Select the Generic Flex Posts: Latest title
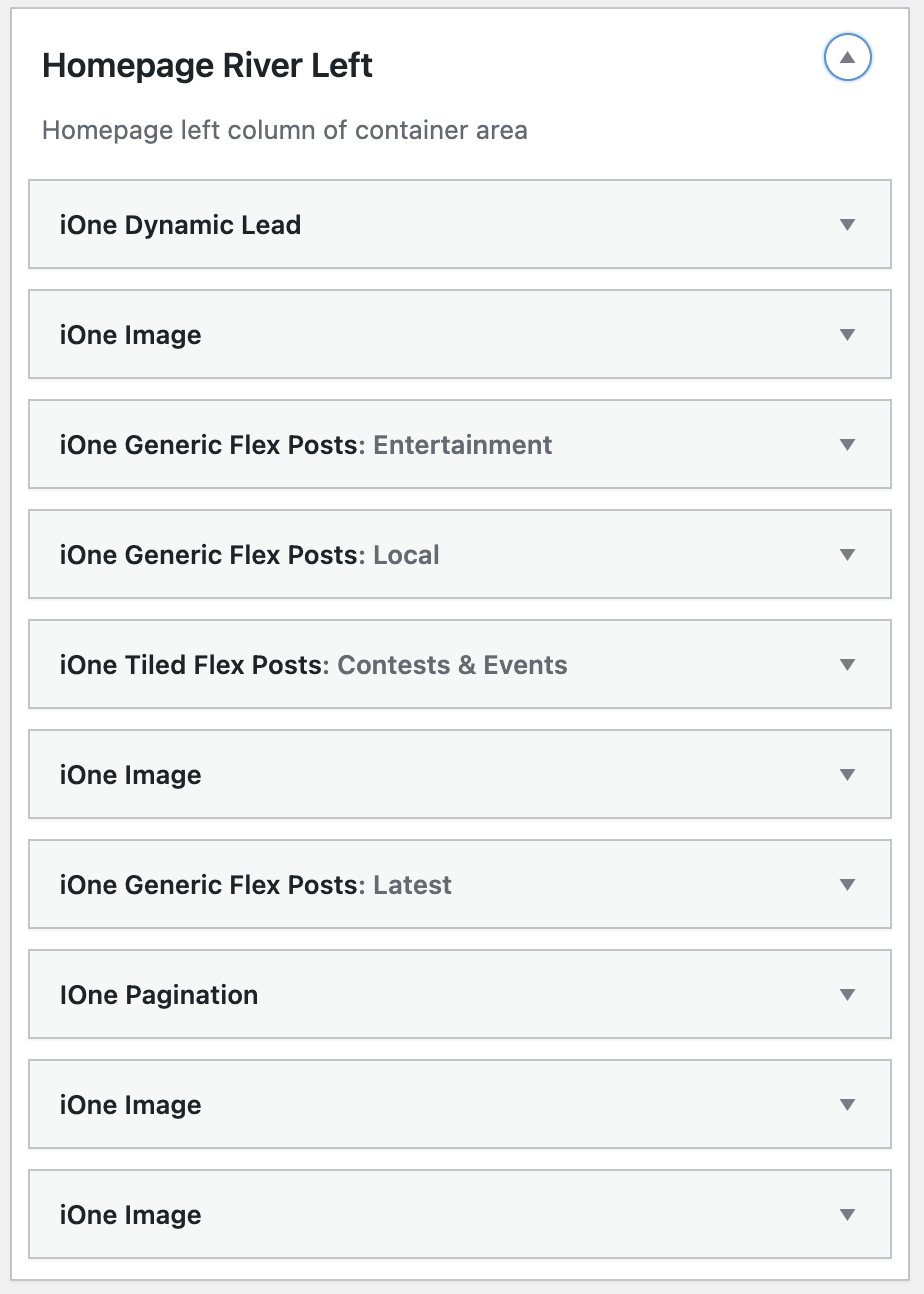 [x=255, y=885]
